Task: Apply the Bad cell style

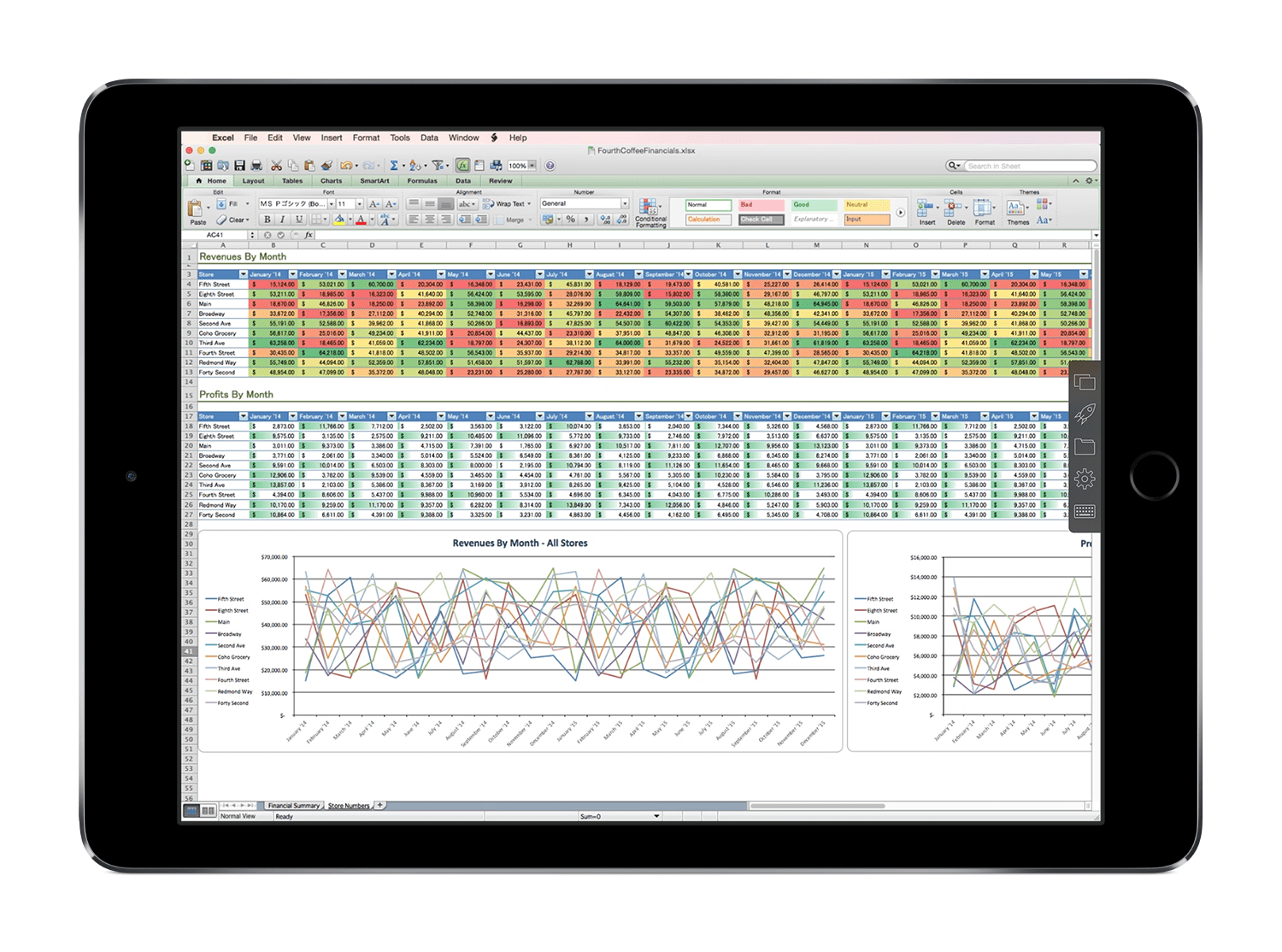Action: [x=761, y=205]
